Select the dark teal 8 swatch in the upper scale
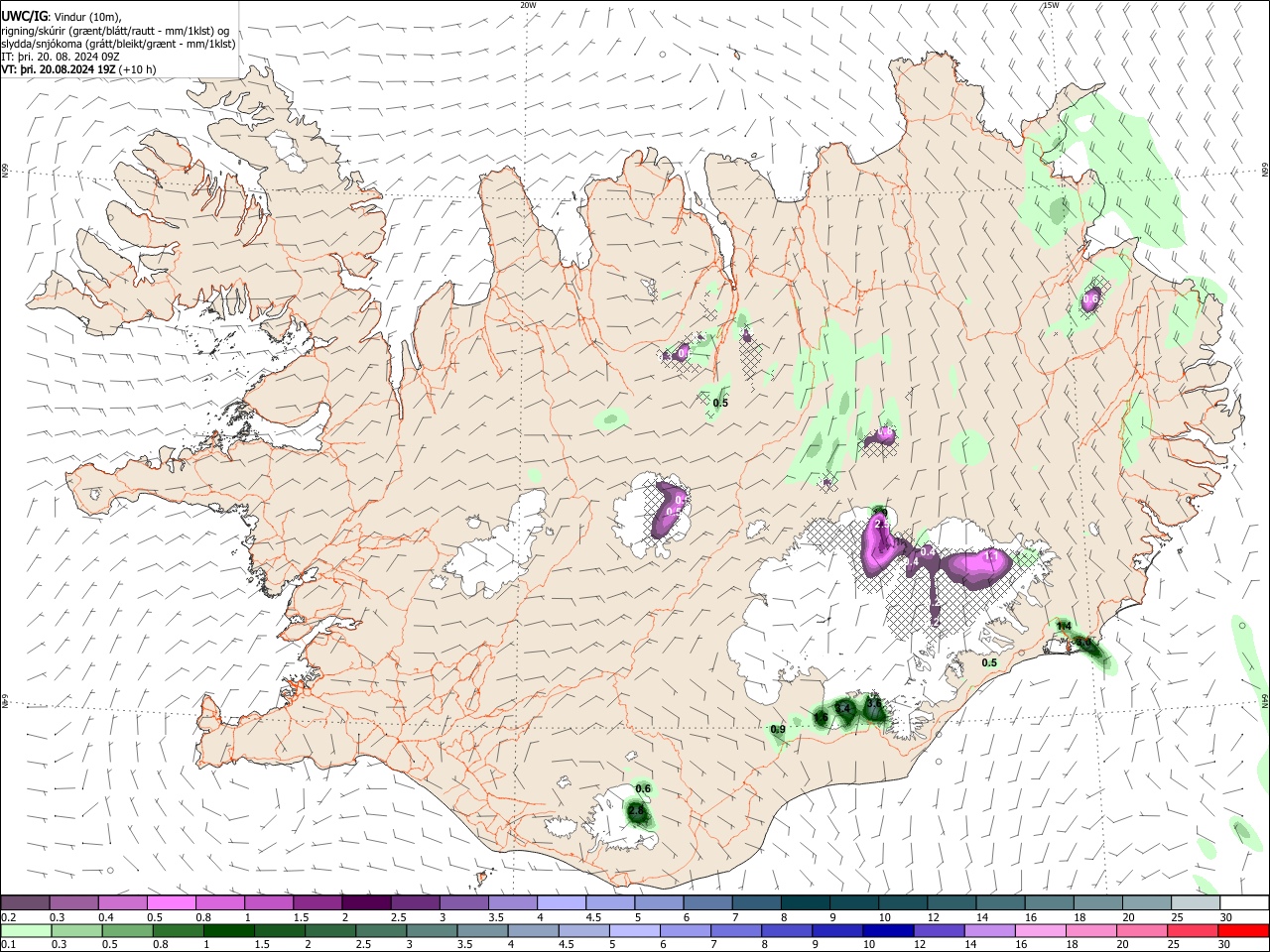Image resolution: width=1270 pixels, height=952 pixels. click(x=805, y=902)
